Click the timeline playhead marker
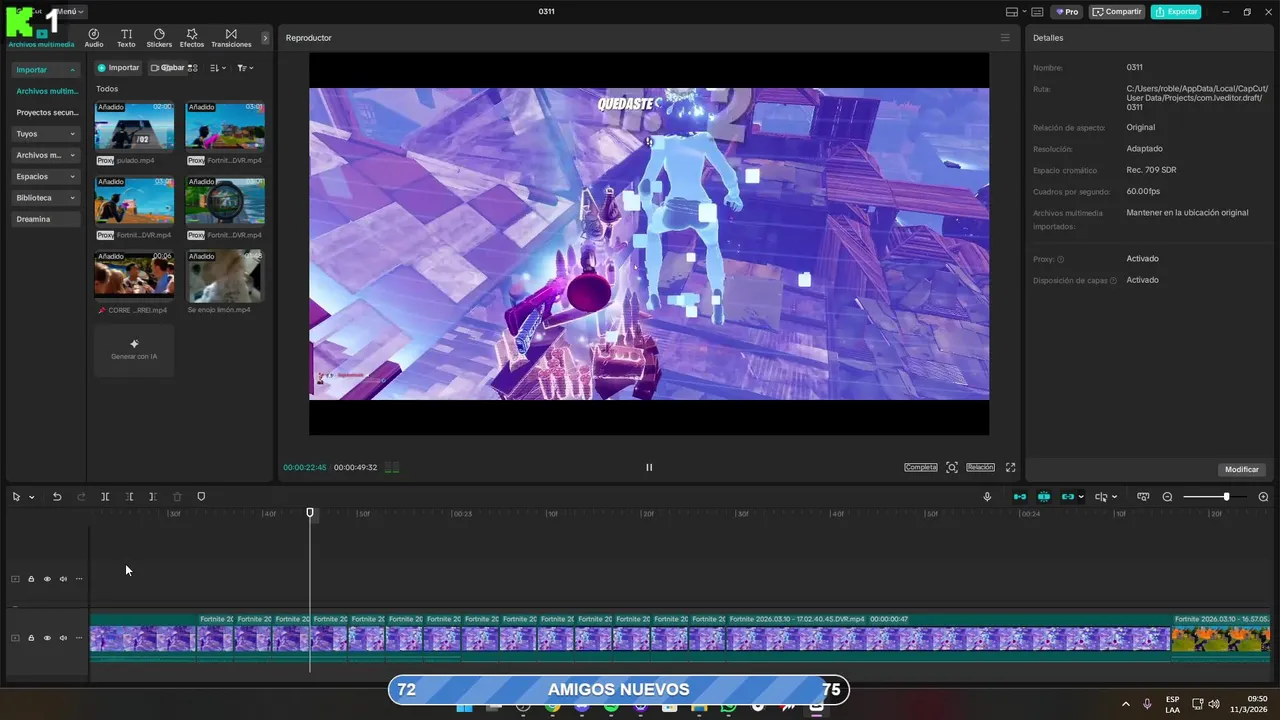 310,513
